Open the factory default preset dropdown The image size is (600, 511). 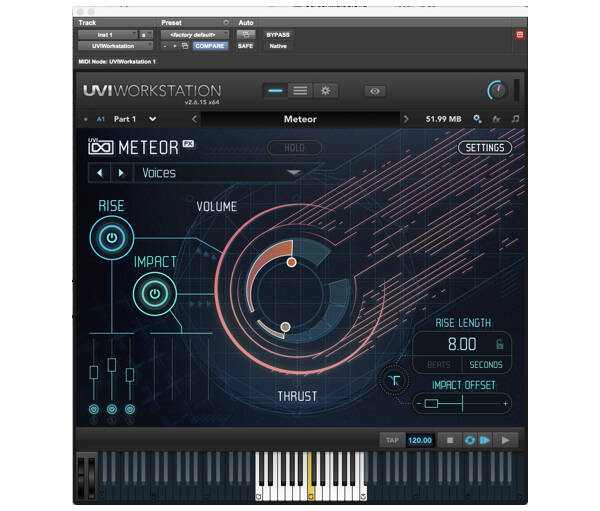195,35
